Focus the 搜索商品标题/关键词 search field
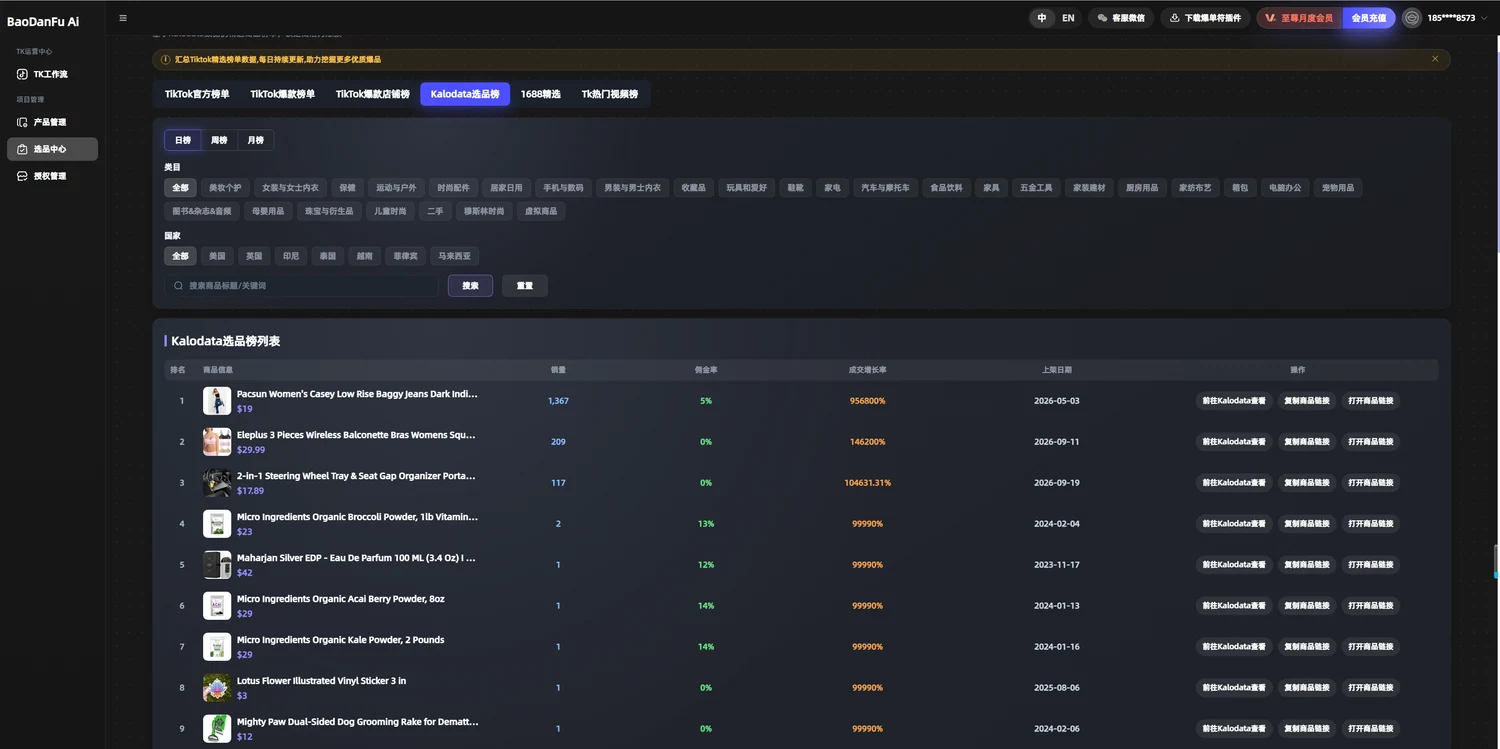This screenshot has height=749, width=1500. coord(301,286)
